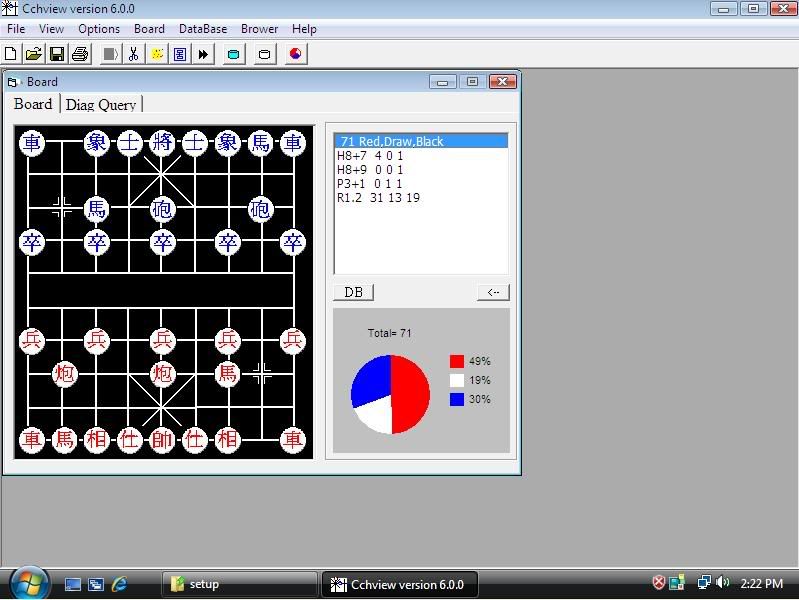Select the Board tab

pyautogui.click(x=33, y=104)
